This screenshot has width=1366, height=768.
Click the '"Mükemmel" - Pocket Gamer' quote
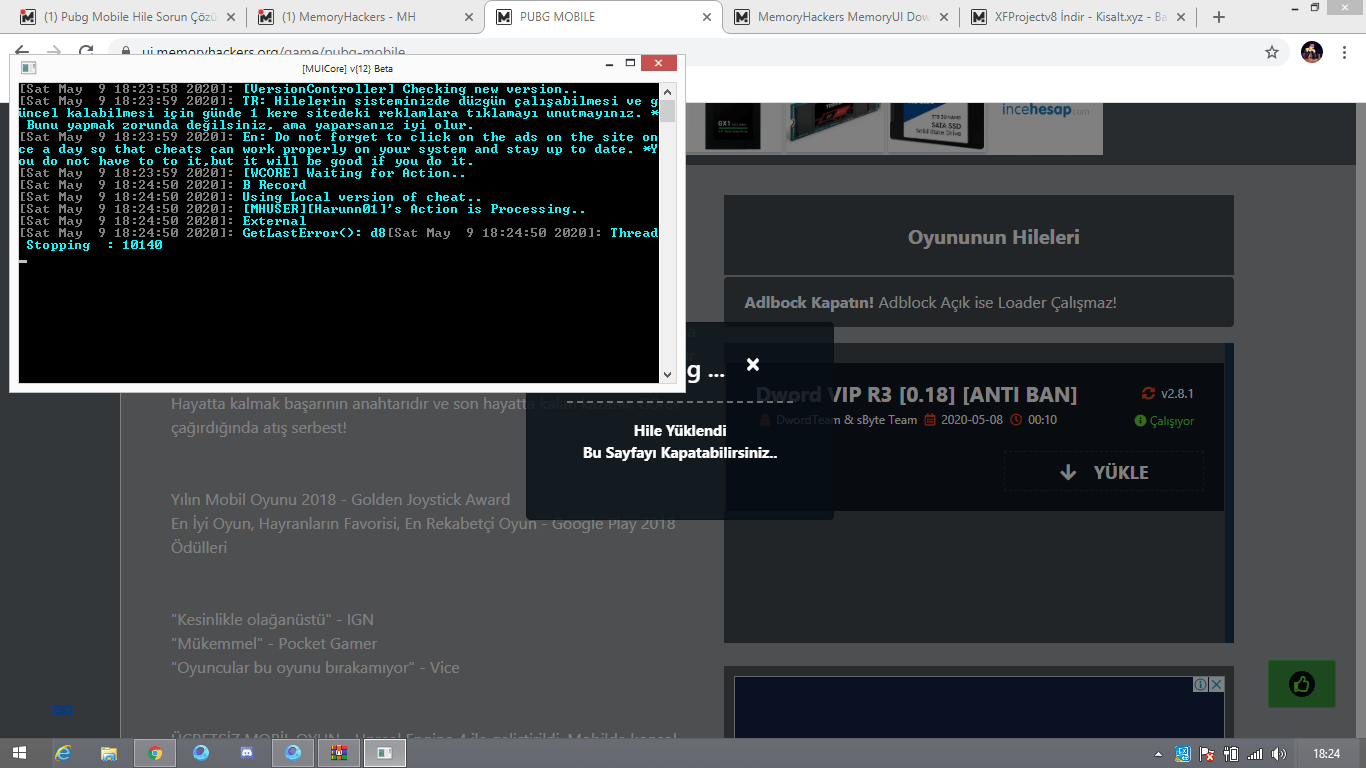[274, 643]
